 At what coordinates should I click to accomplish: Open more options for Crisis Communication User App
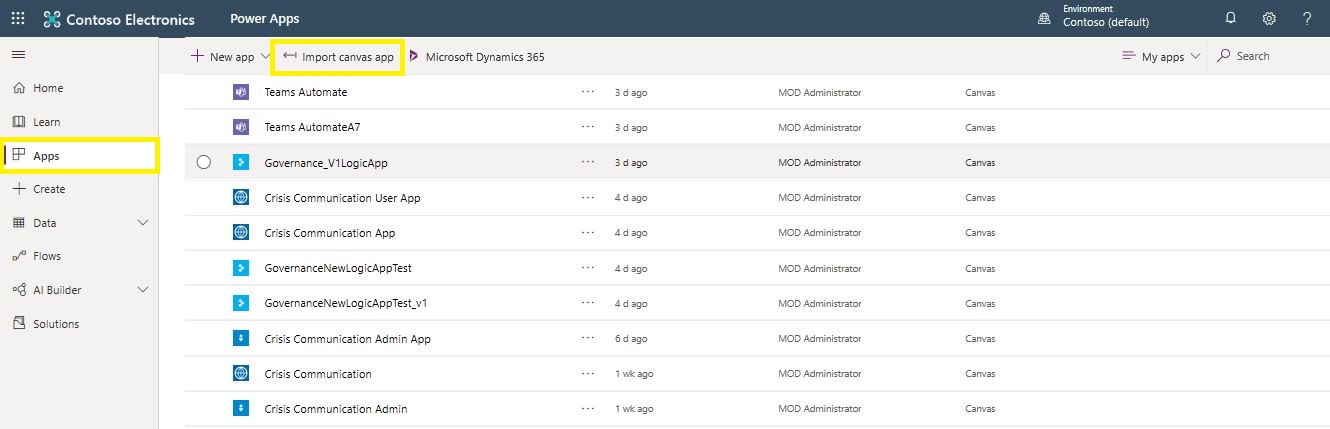pos(588,198)
